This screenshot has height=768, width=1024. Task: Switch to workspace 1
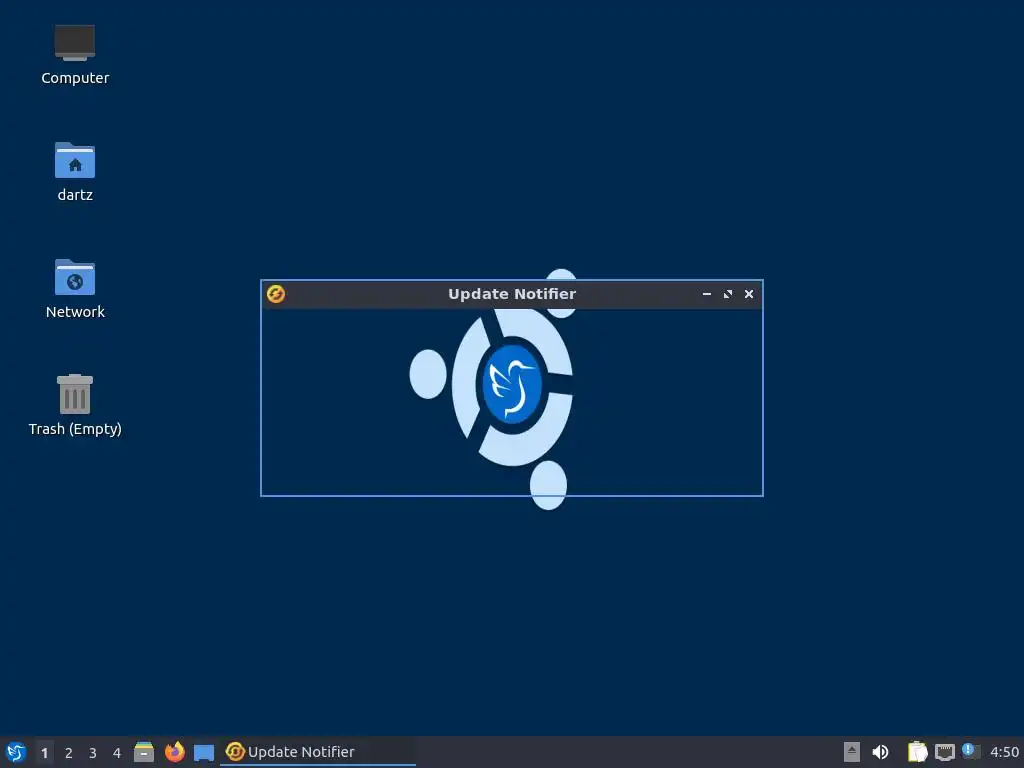(x=44, y=752)
